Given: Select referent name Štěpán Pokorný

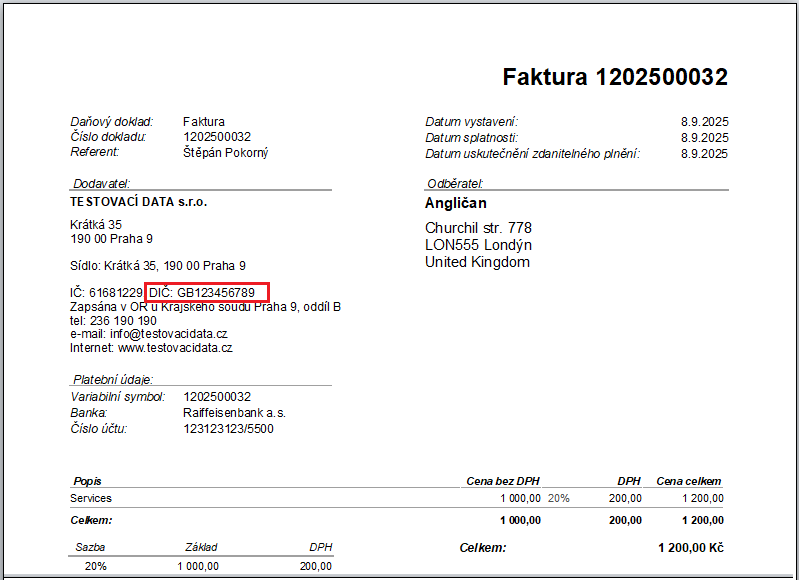Looking at the screenshot, I should click(225, 152).
